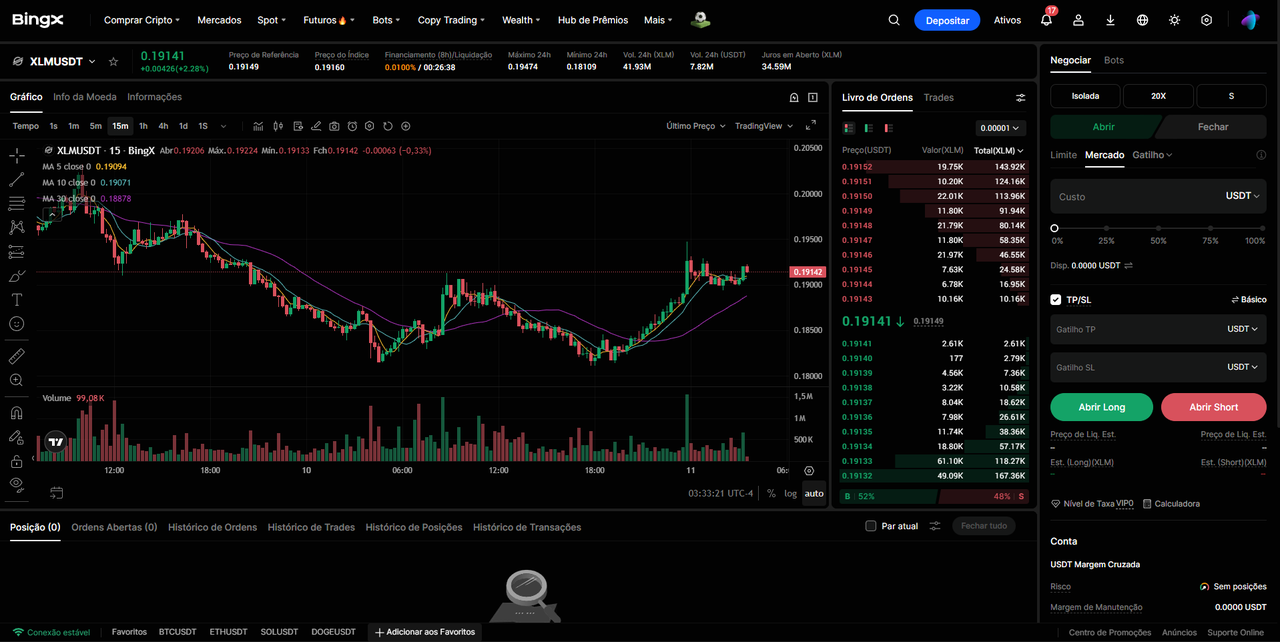Change Custo currency USDT dropdown
This screenshot has height=642, width=1280.
[1243, 196]
